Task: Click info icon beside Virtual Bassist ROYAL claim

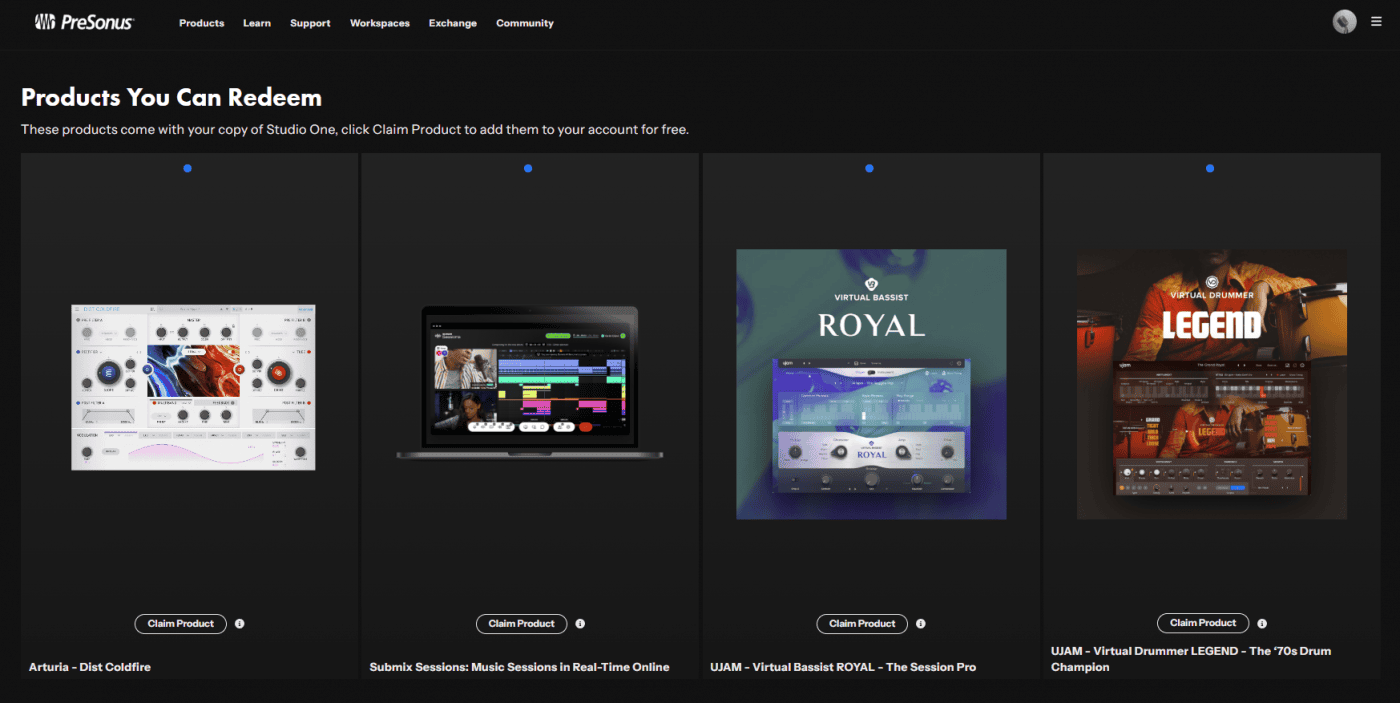Action: [921, 624]
